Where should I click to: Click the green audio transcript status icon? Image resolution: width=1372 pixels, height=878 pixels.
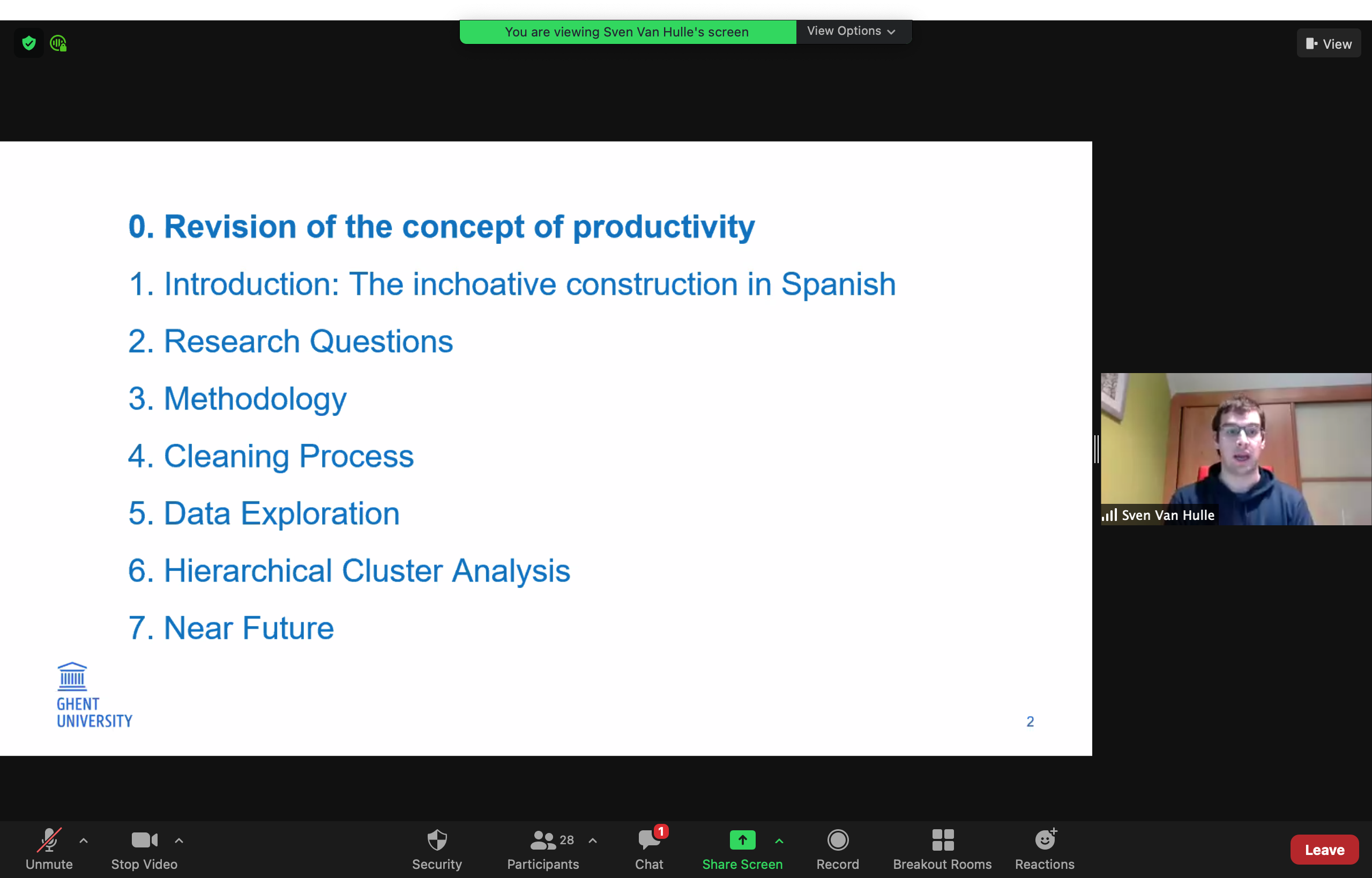point(58,43)
